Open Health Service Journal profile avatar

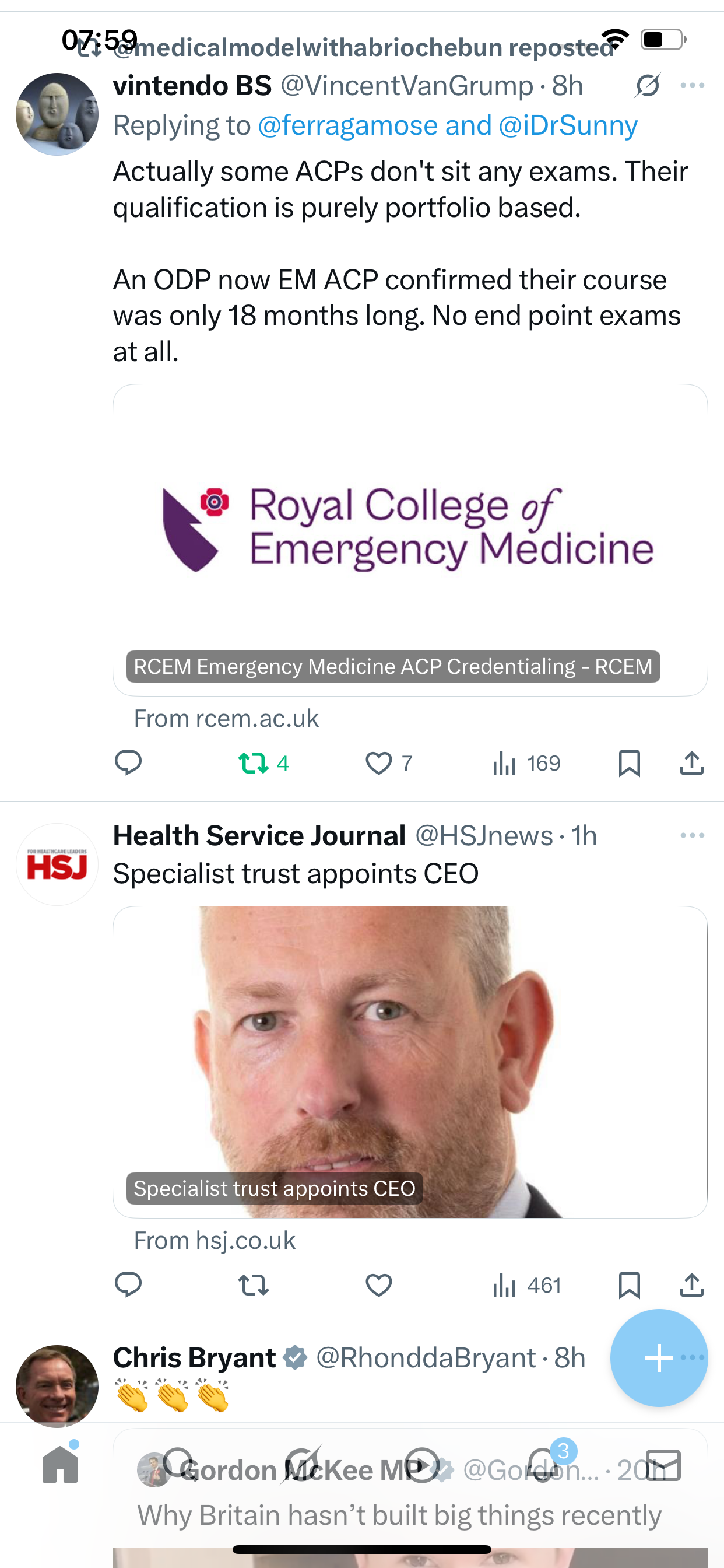click(57, 864)
